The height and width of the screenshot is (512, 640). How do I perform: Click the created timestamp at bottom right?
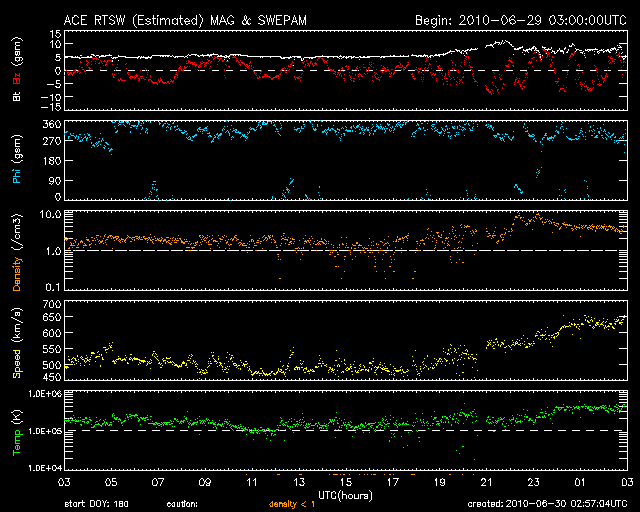(552, 503)
